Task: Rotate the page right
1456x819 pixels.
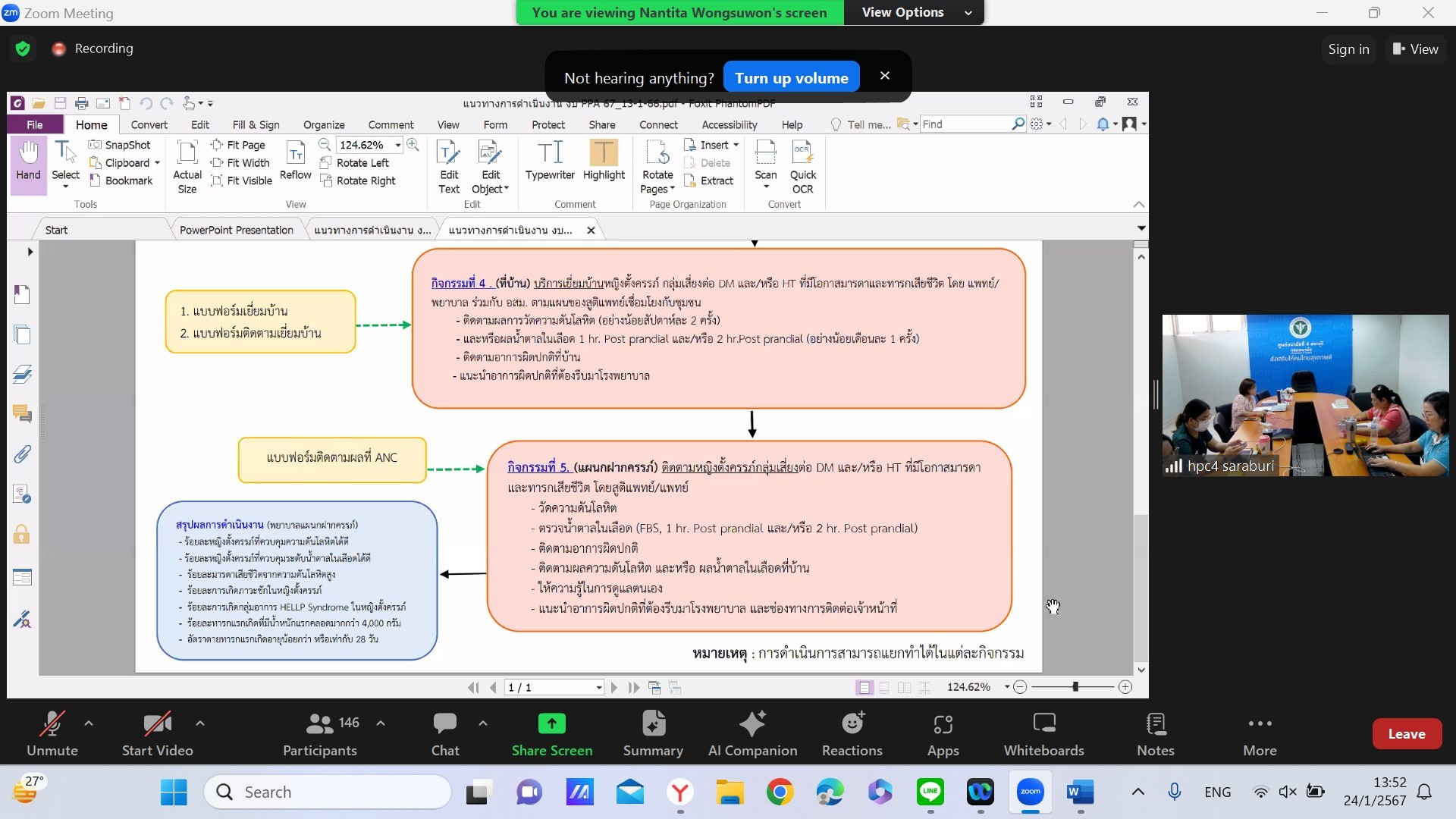Action: [358, 180]
